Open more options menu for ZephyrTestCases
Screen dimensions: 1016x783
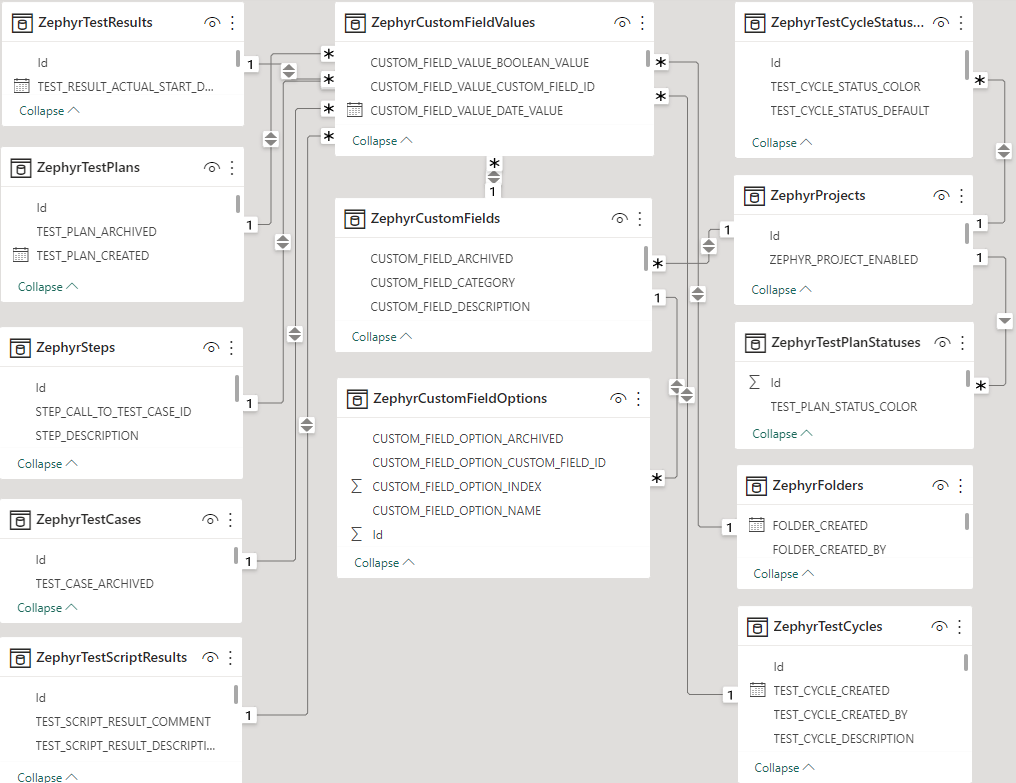(x=230, y=520)
